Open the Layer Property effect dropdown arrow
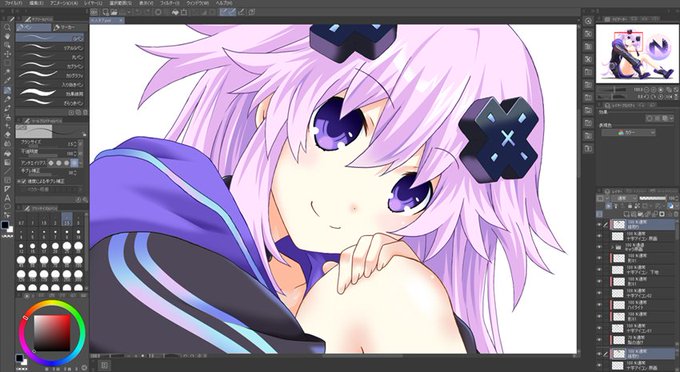This screenshot has width=680, height=372. (671, 118)
